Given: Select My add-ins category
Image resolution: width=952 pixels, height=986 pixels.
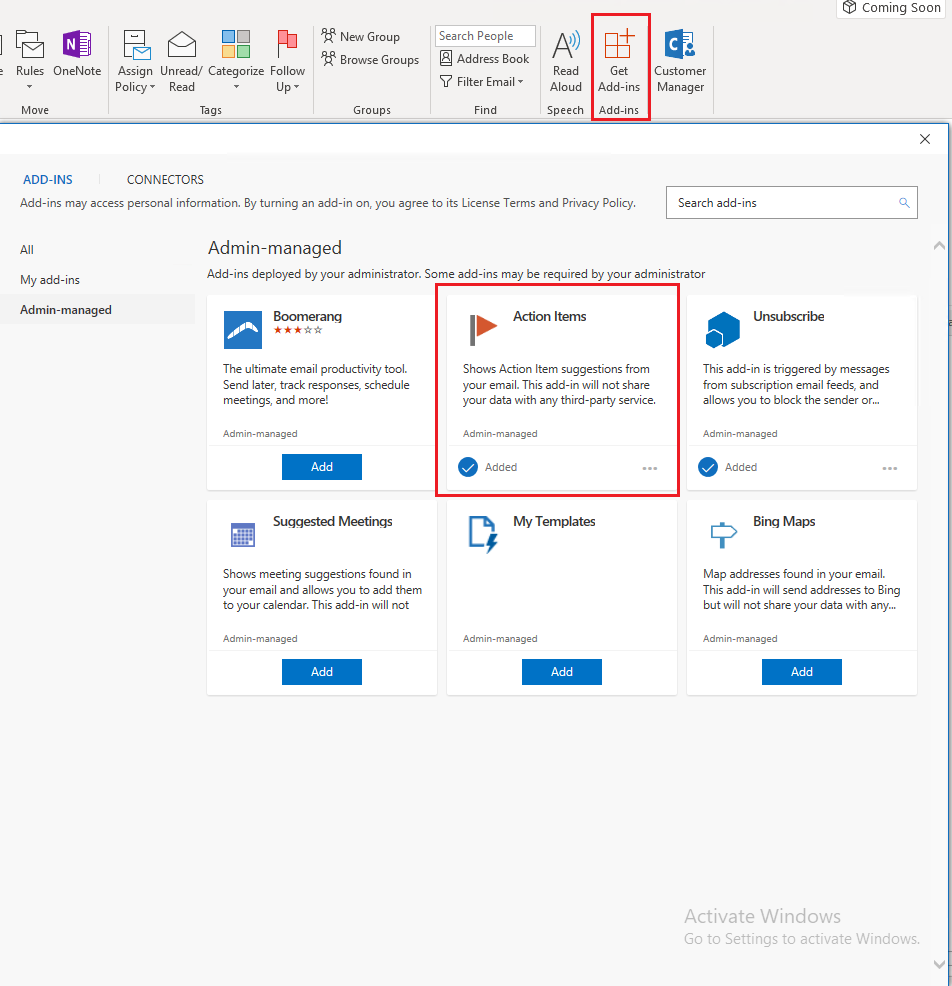Looking at the screenshot, I should point(50,280).
